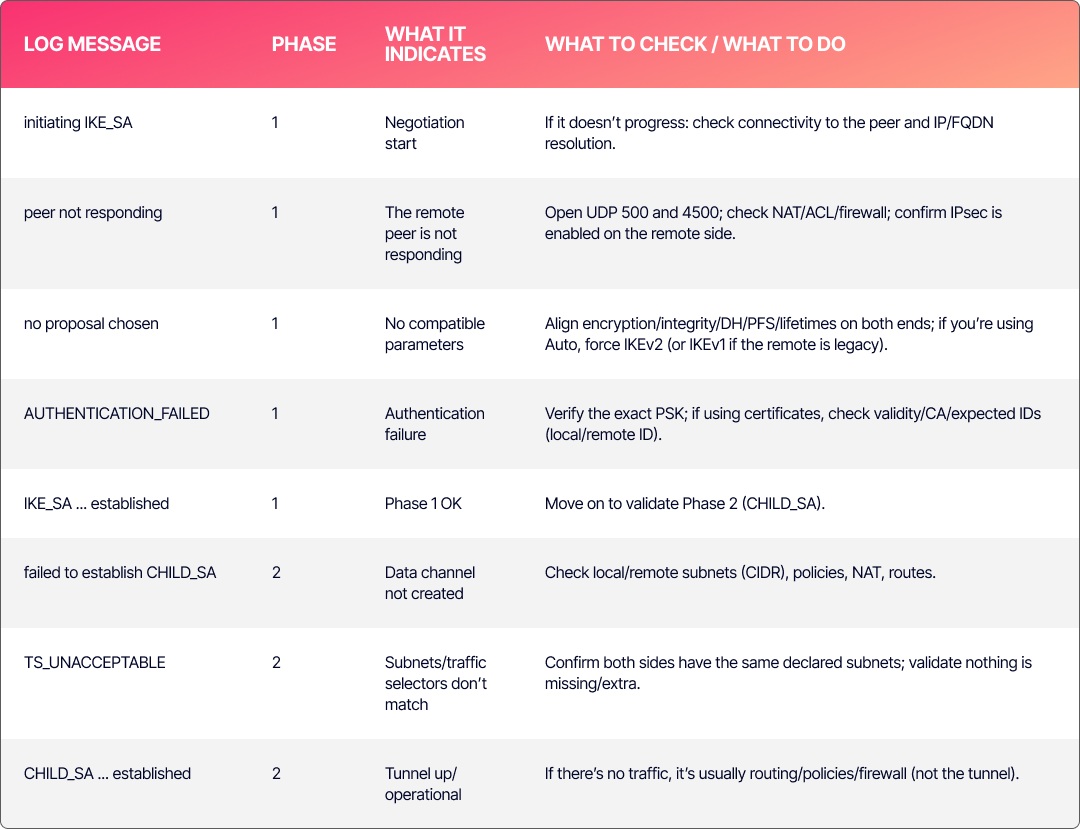This screenshot has height=829, width=1080.
Task: Select the 'CHILD_SA ... established' log entry
Action: [x=107, y=774]
